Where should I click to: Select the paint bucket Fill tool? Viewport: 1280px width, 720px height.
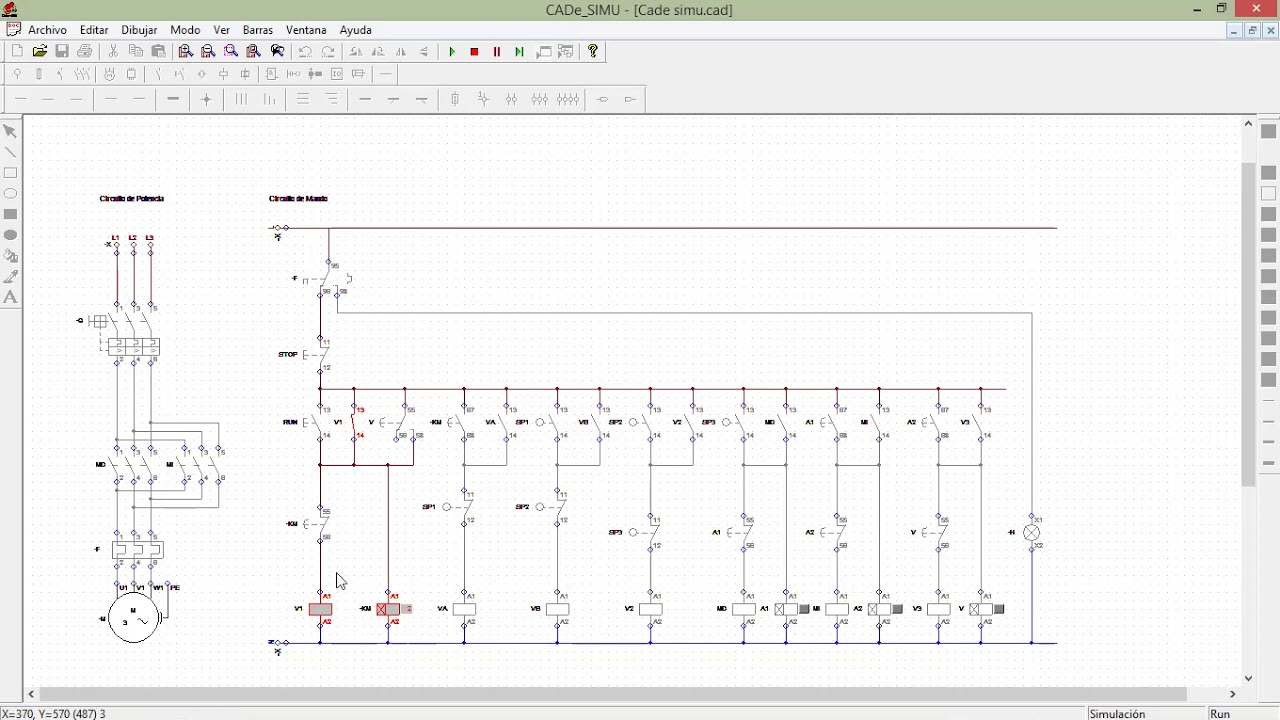click(11, 256)
